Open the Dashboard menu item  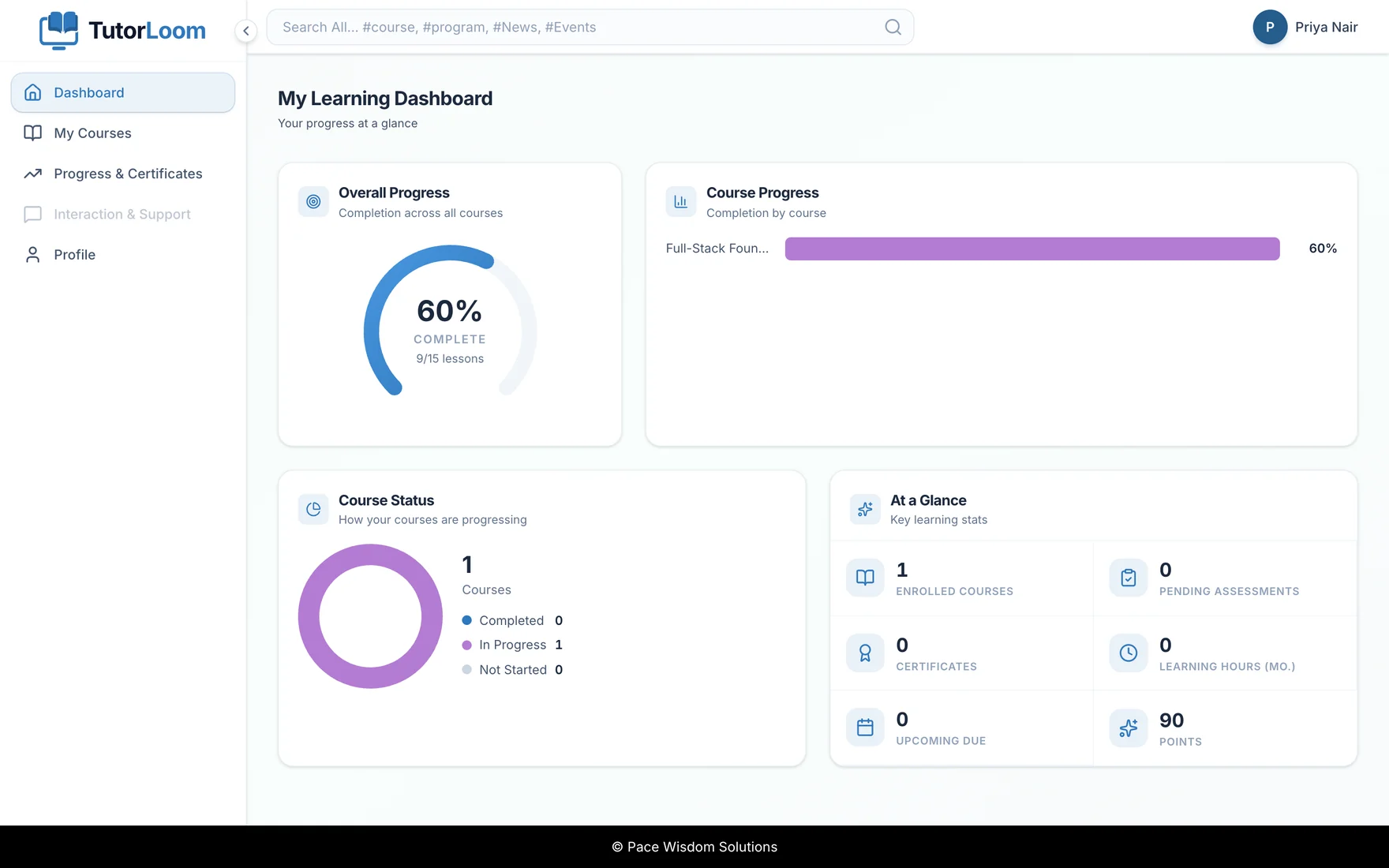(x=123, y=92)
